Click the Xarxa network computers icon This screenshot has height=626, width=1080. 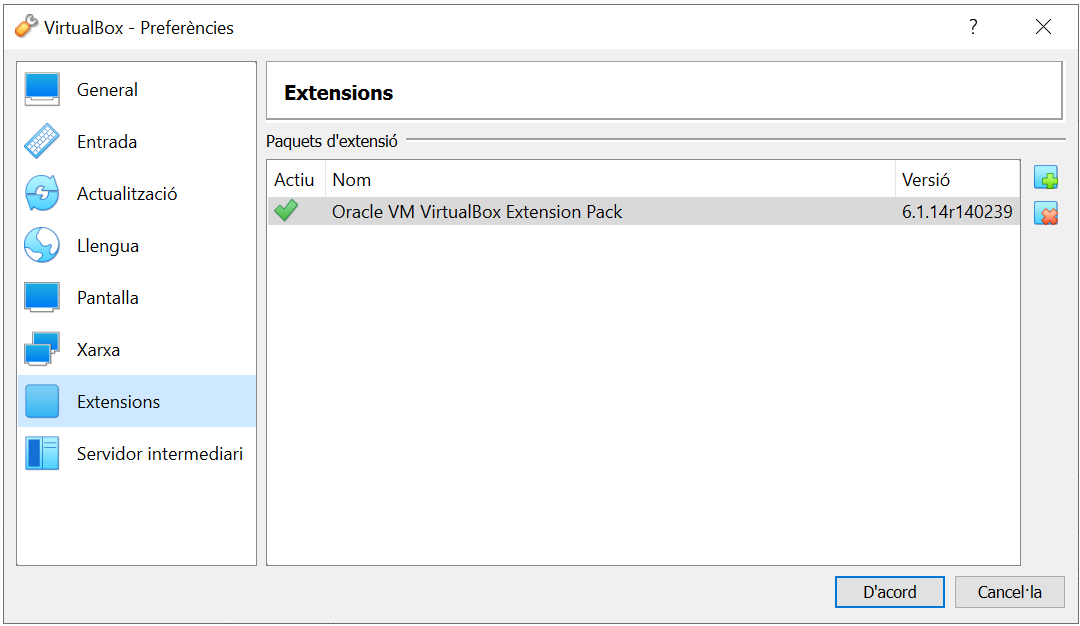(x=42, y=349)
